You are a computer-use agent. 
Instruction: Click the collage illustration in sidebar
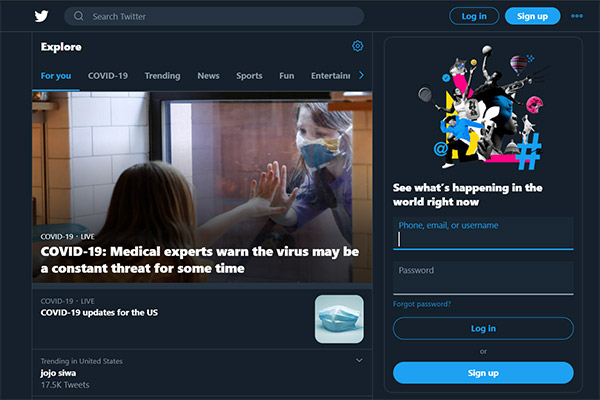point(484,108)
